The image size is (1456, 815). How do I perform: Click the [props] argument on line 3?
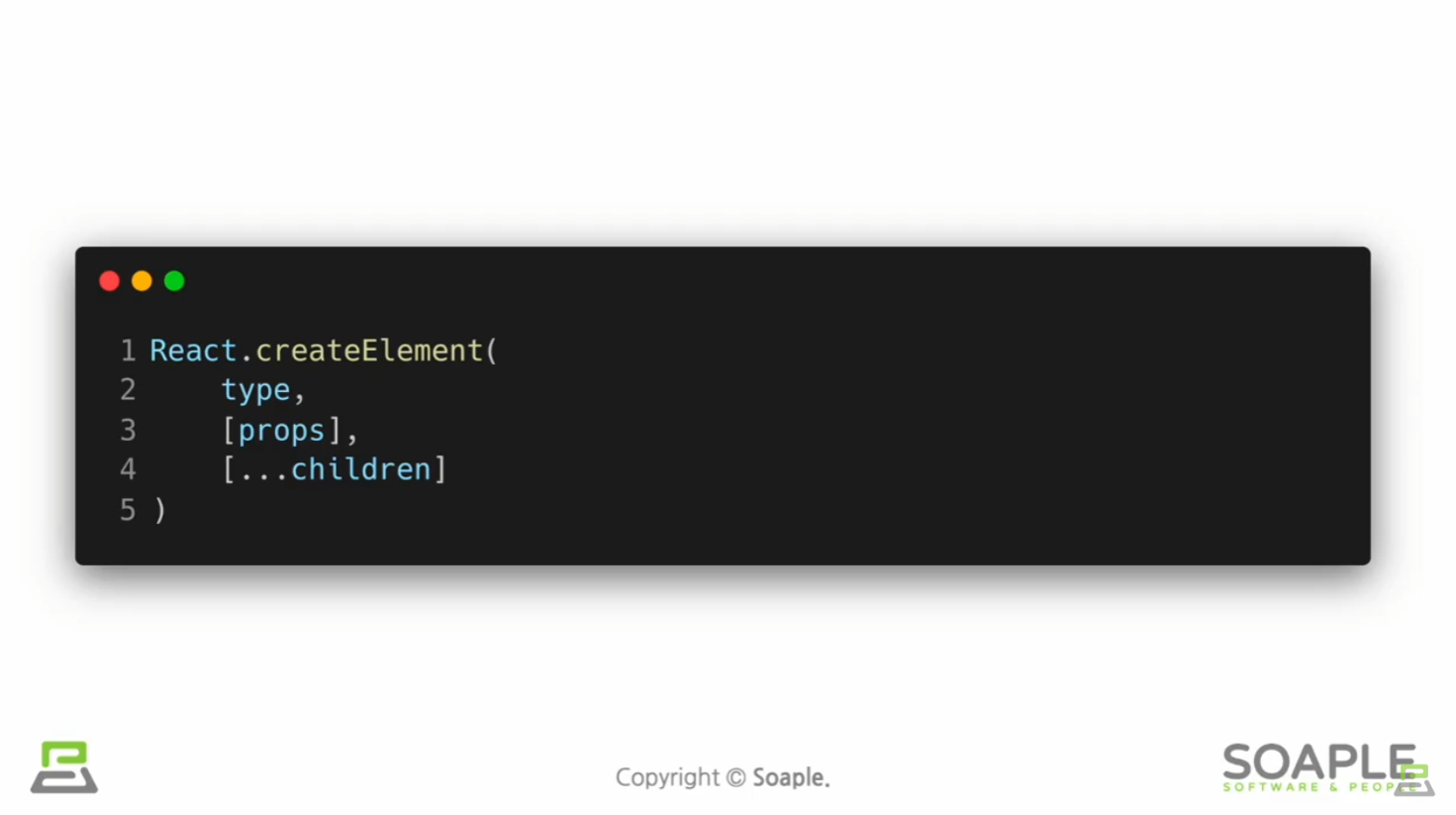282,431
